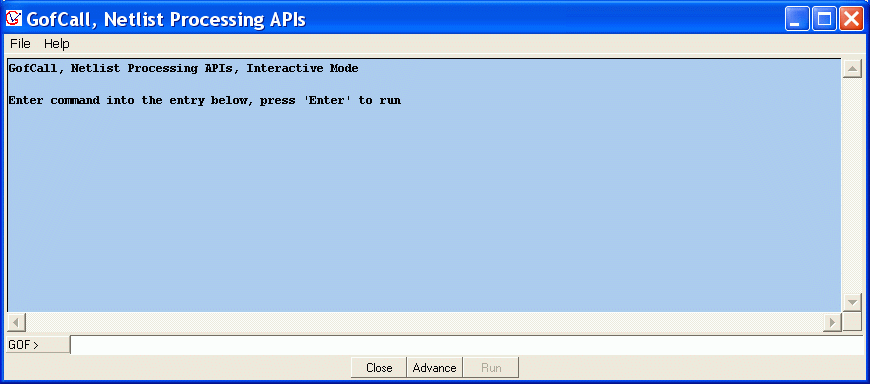Click the 'Interactive Mode' heading line in output
This screenshot has width=870, height=384.
[x=183, y=69]
